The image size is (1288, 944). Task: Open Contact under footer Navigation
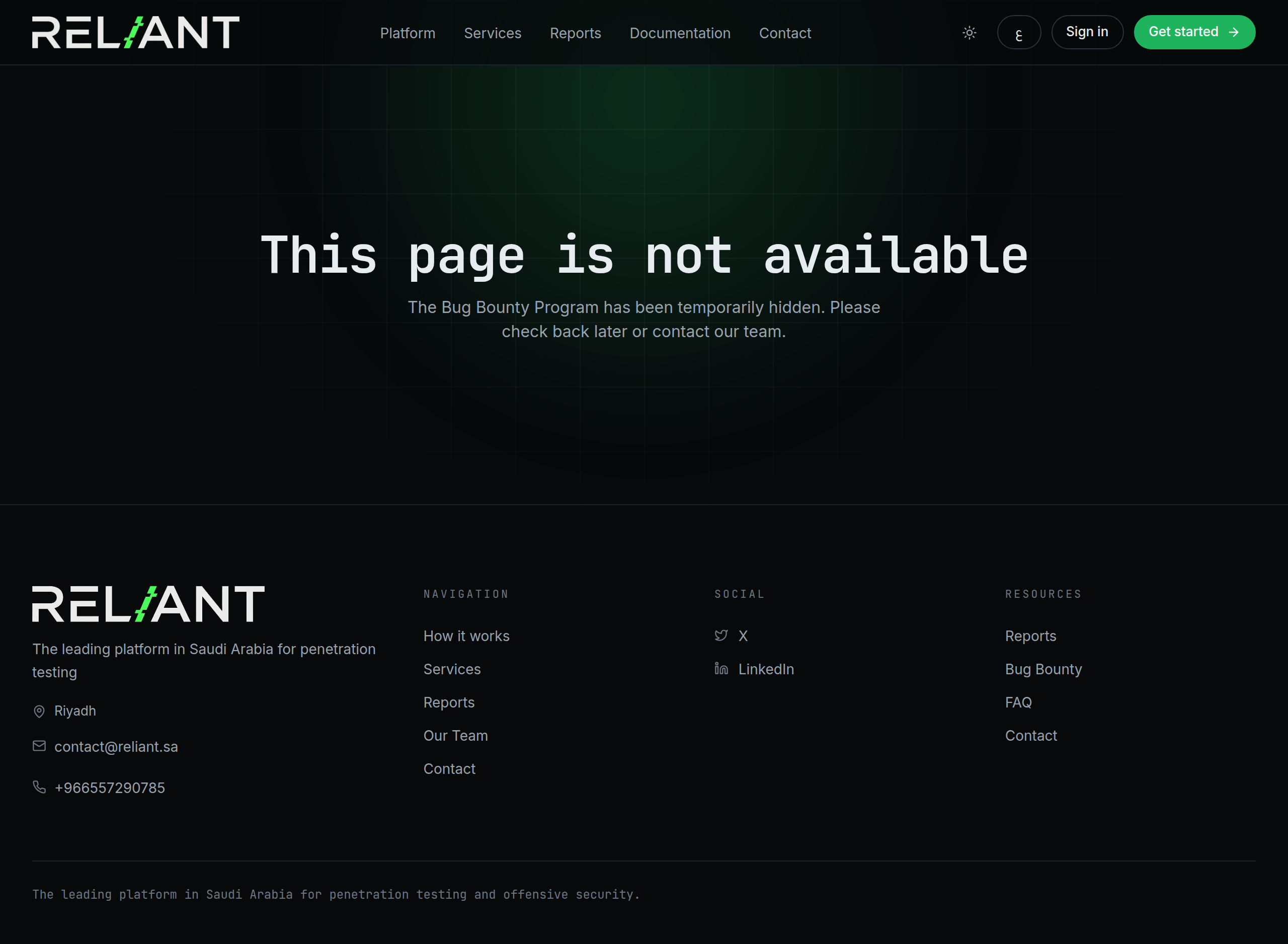(x=449, y=768)
